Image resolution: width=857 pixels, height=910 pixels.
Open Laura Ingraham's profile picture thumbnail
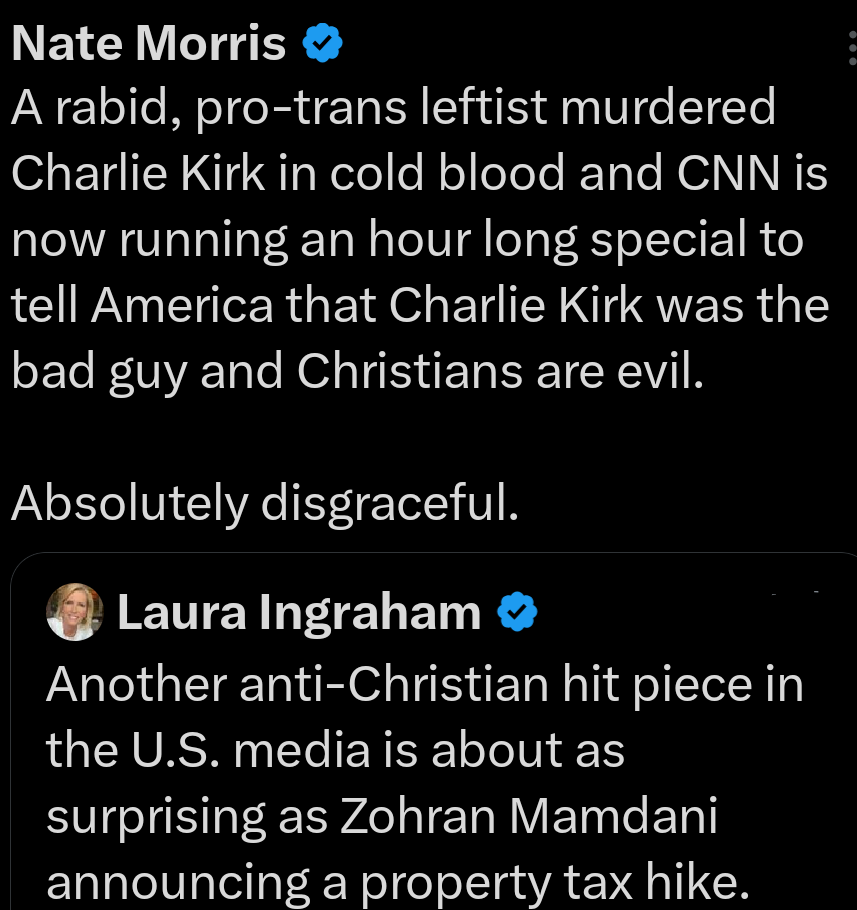pyautogui.click(x=74, y=612)
